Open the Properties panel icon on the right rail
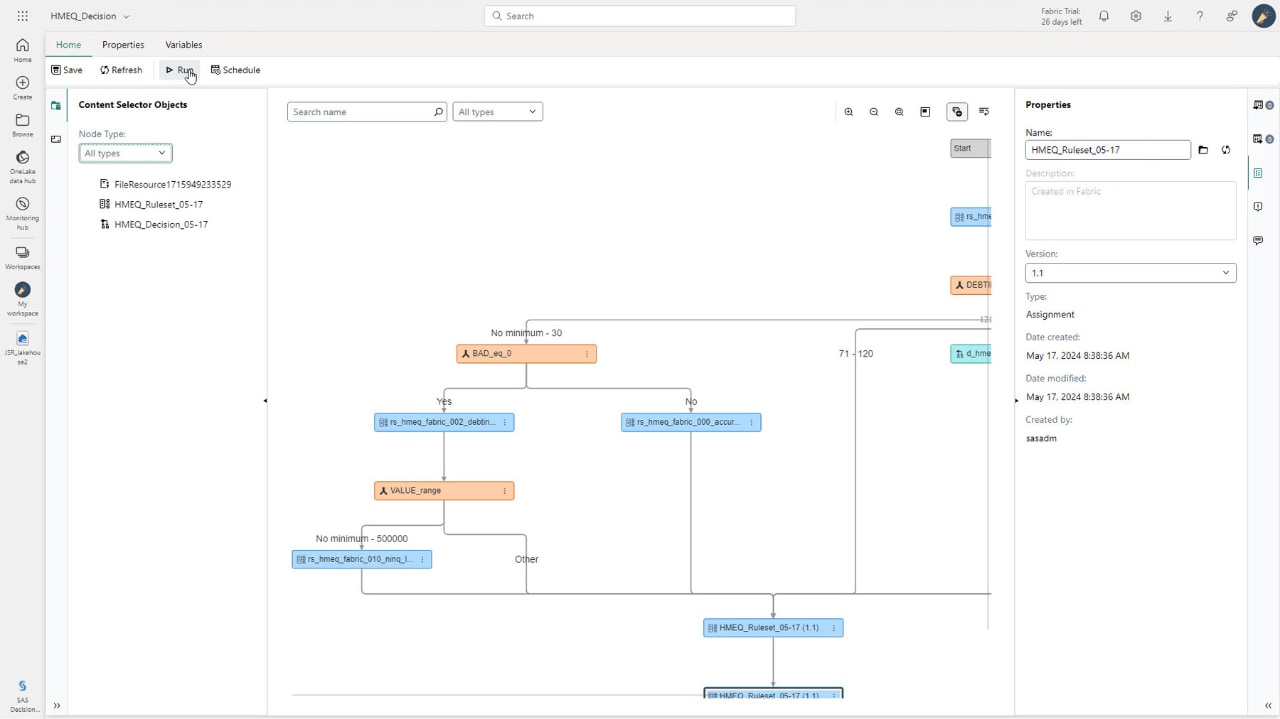 [x=1259, y=173]
